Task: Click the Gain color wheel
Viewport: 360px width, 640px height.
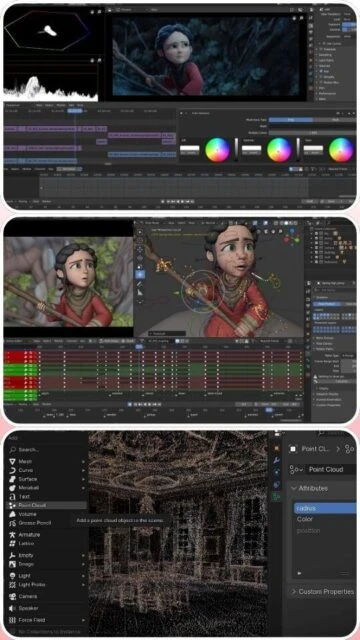Action: [341, 150]
